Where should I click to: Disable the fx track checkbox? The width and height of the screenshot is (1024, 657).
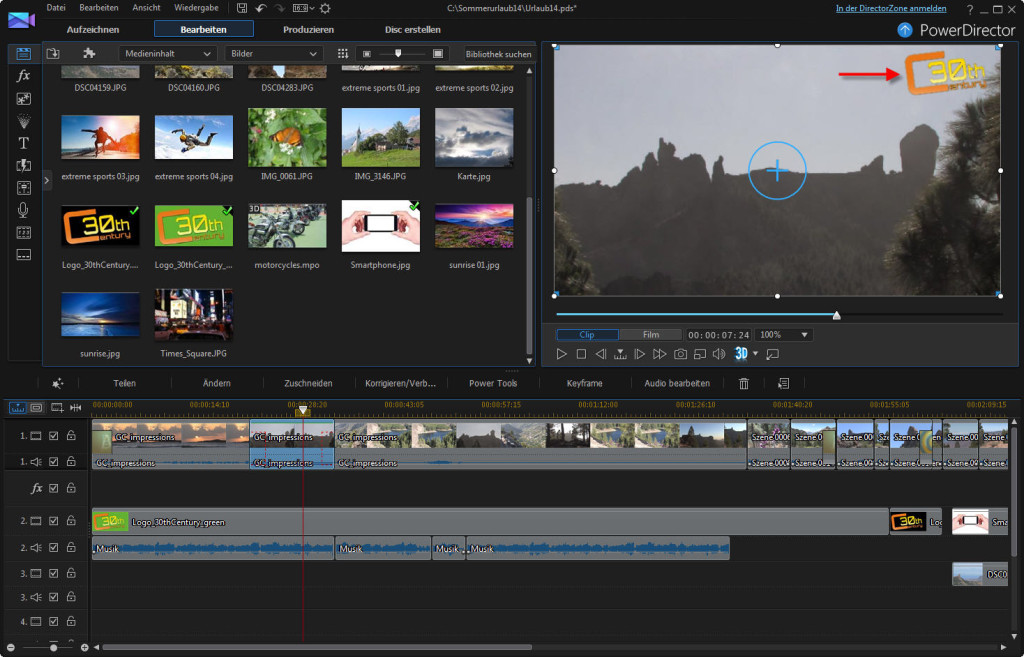(53, 487)
